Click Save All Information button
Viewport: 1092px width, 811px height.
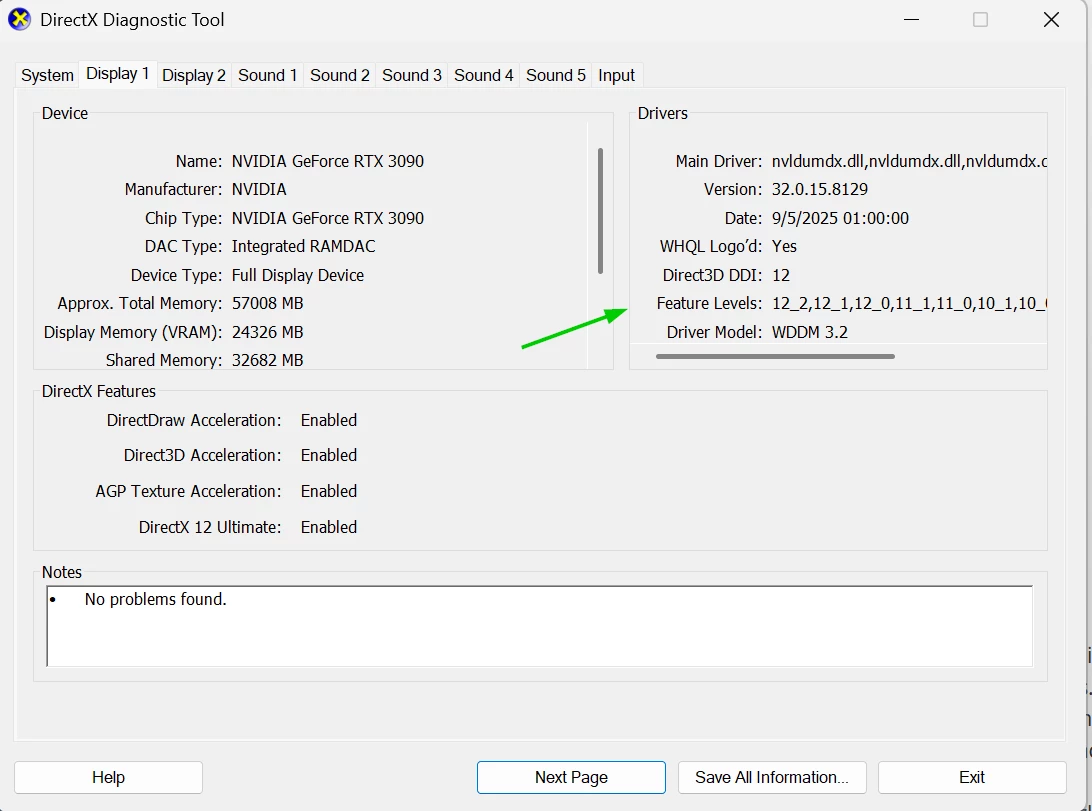point(772,777)
